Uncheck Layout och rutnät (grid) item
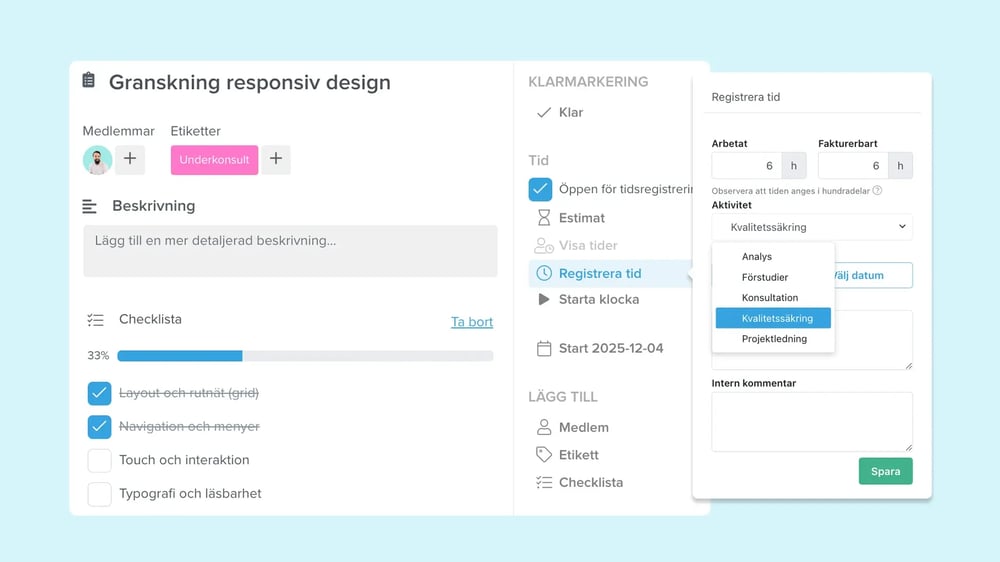Screen dimensions: 1000x562 (x=99, y=393)
